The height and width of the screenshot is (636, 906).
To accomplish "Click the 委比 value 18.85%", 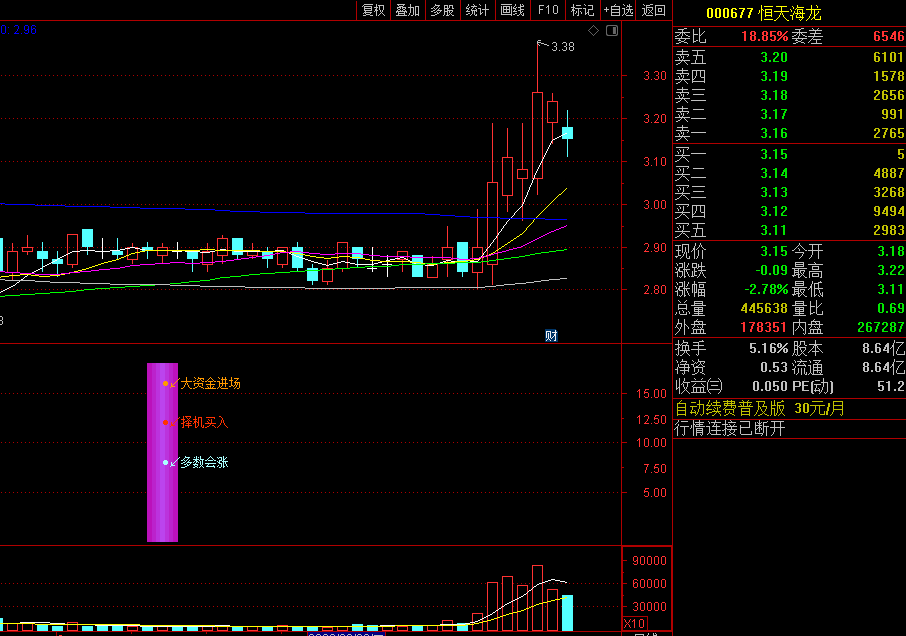I will [764, 36].
